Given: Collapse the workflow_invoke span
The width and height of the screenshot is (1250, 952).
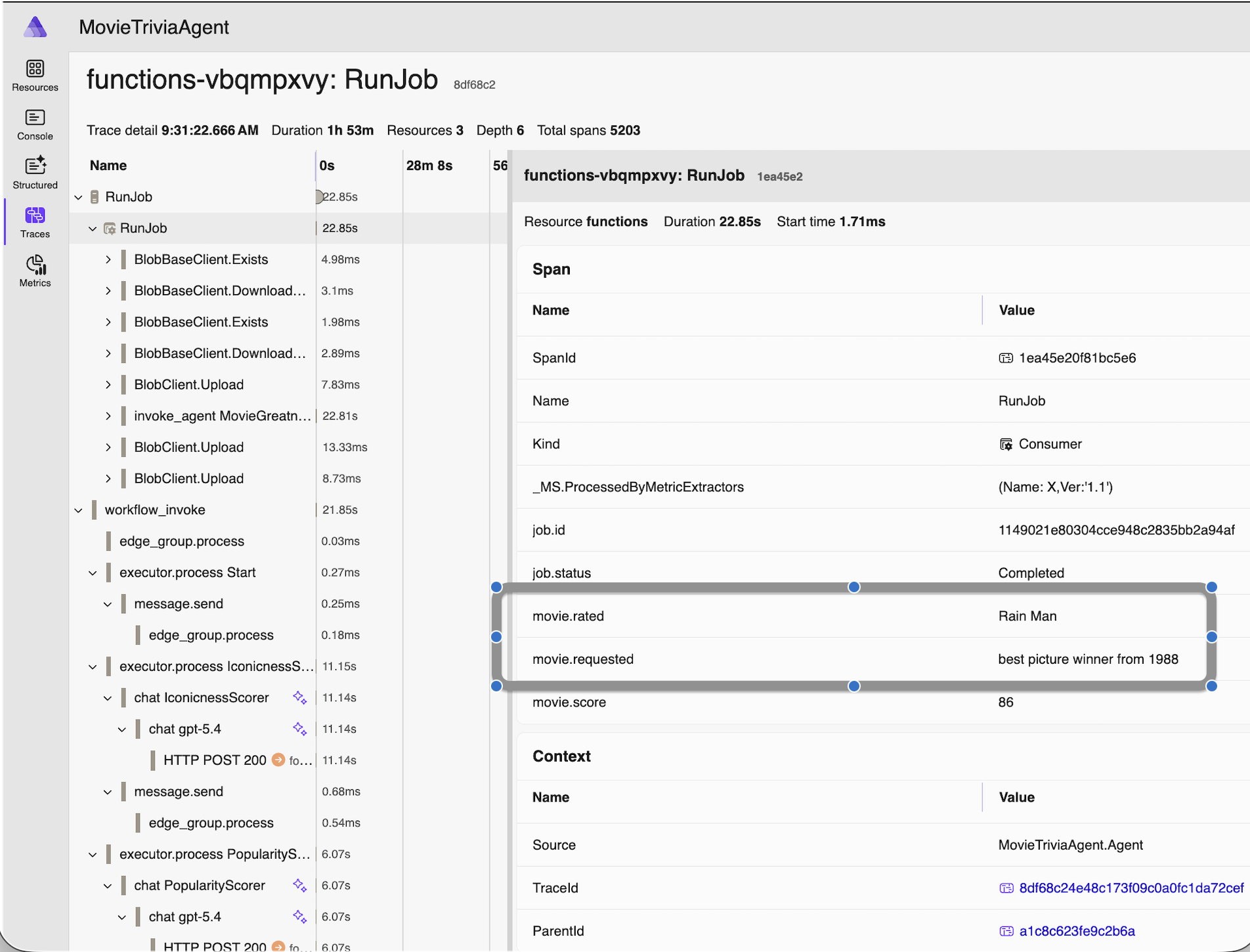Looking at the screenshot, I should tap(79, 510).
